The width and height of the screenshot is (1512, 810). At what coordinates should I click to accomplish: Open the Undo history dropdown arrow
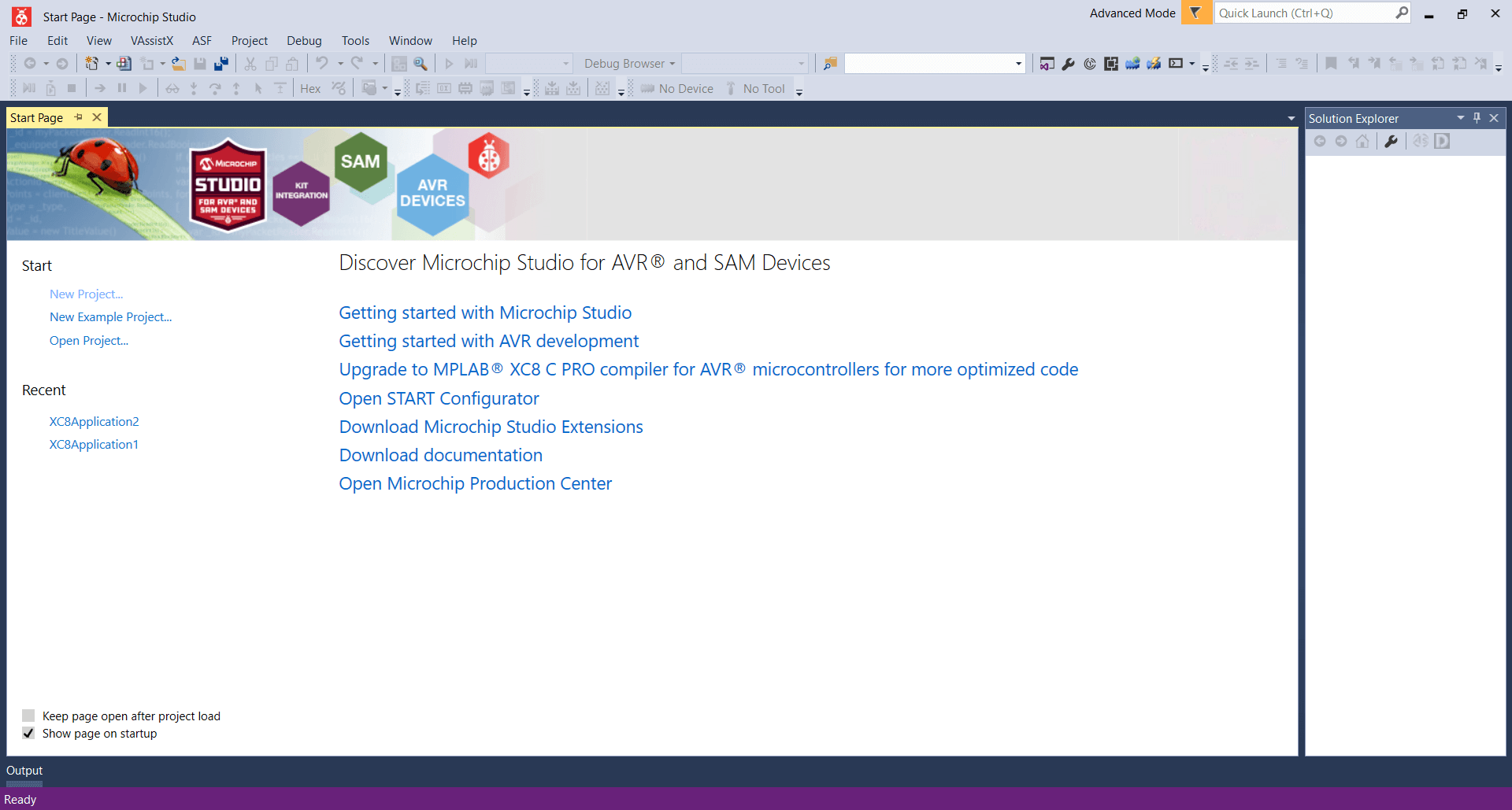pyautogui.click(x=340, y=64)
